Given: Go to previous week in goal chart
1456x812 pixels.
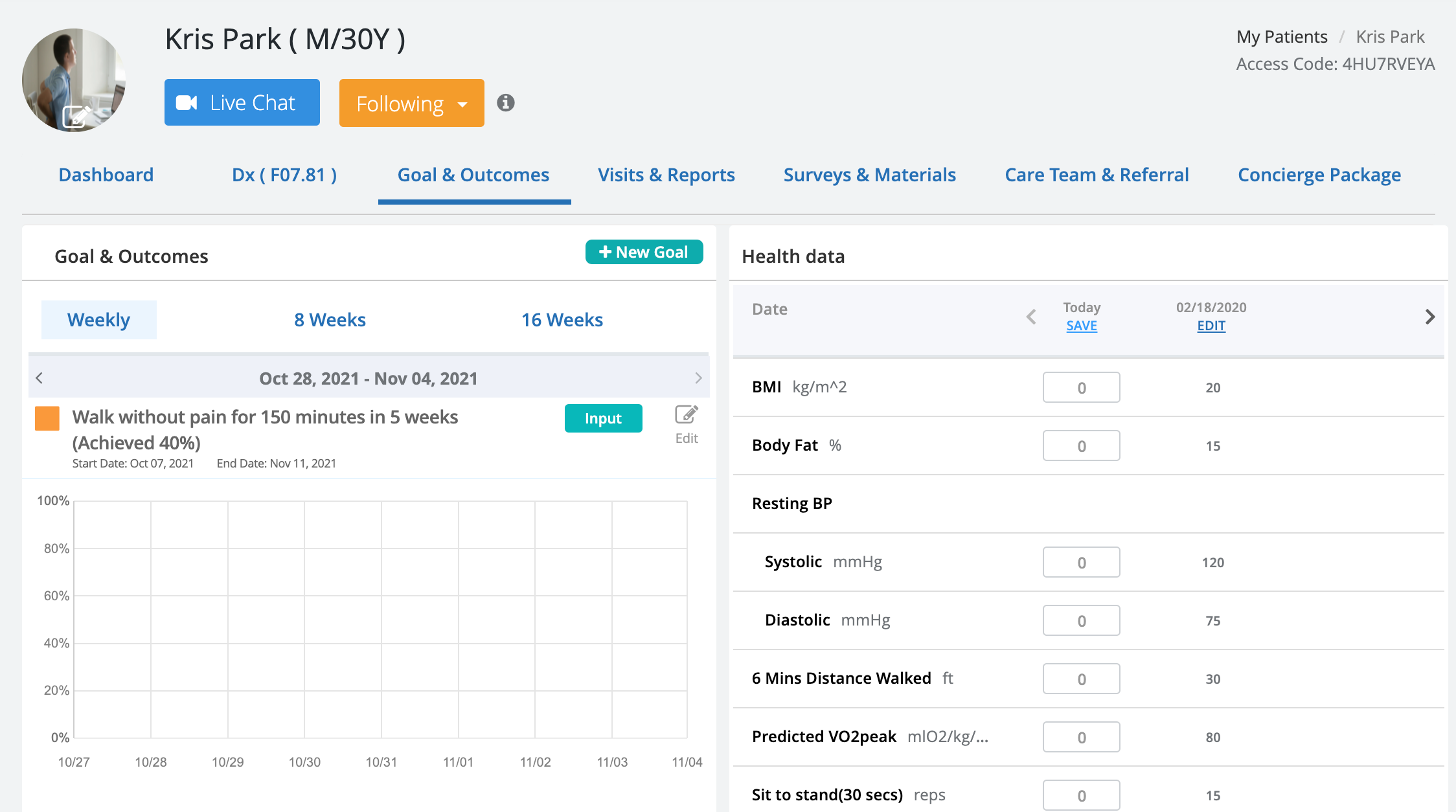Looking at the screenshot, I should (40, 378).
